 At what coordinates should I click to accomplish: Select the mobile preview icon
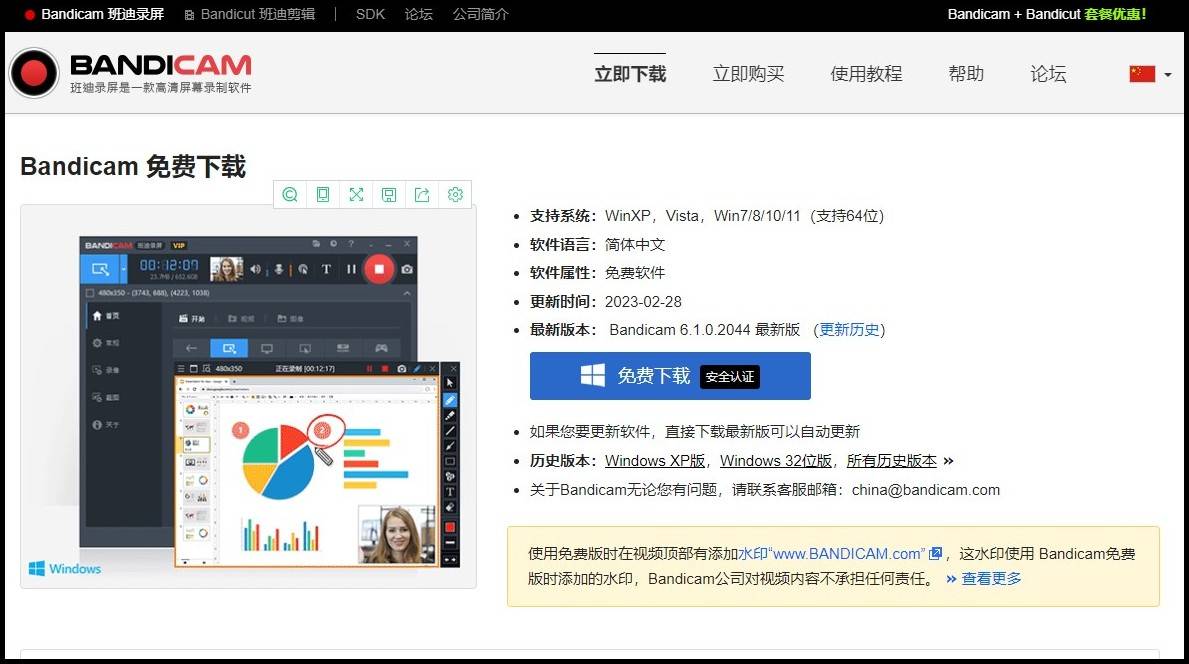(x=322, y=194)
